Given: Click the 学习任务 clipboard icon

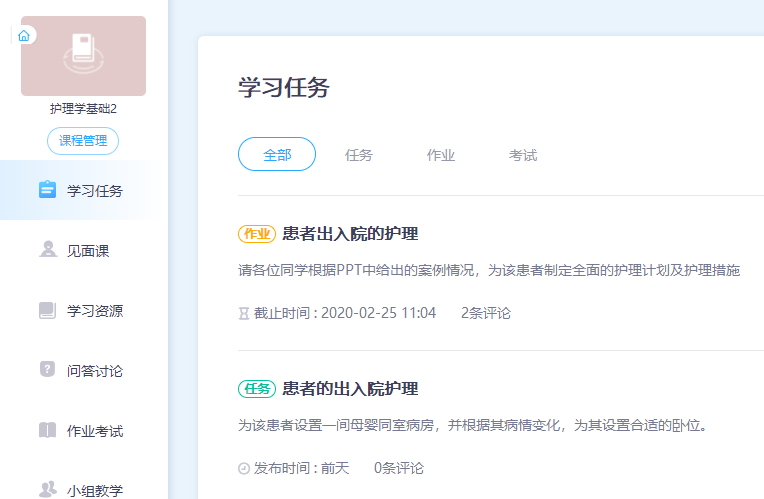Looking at the screenshot, I should coord(47,190).
